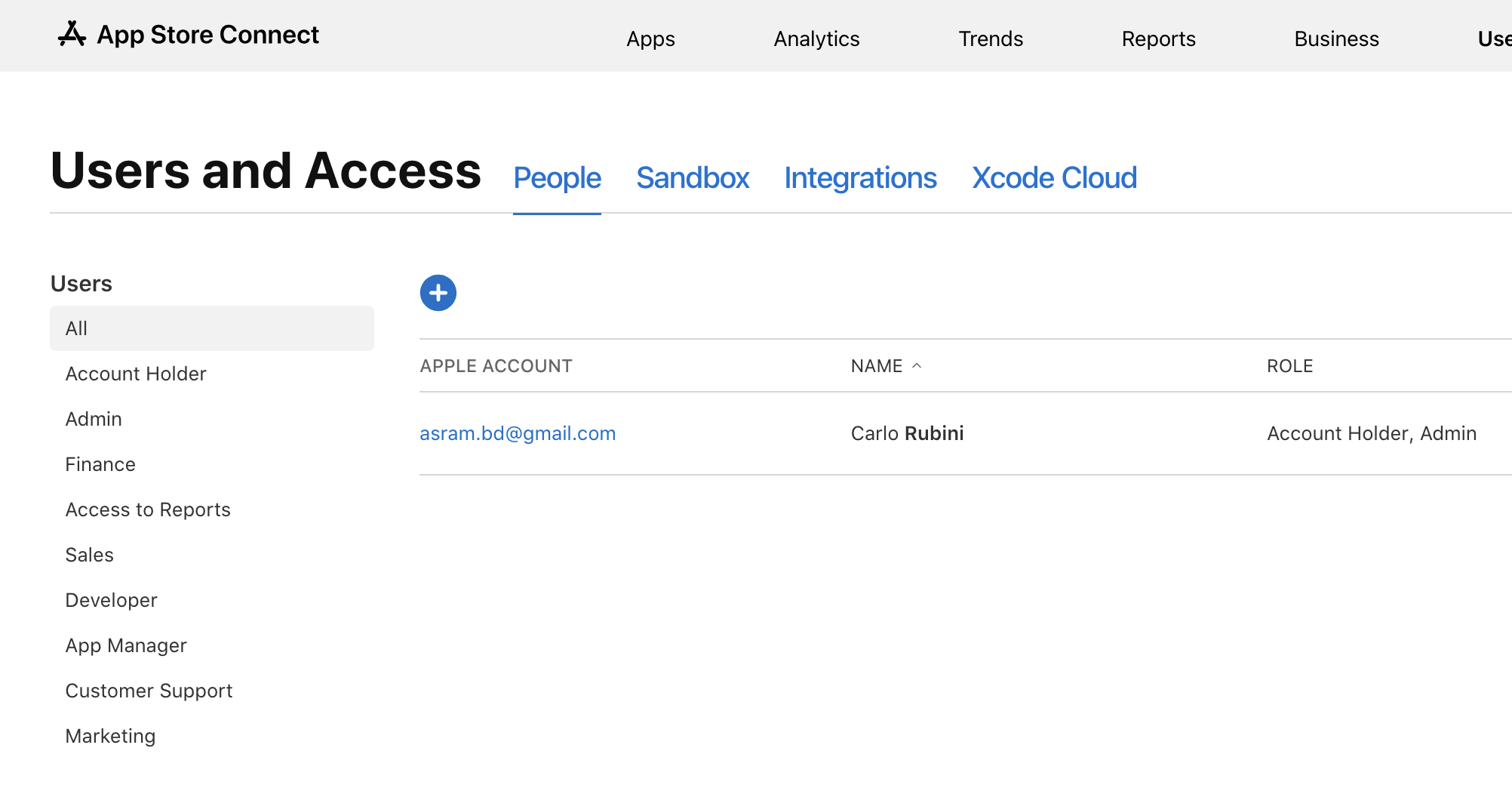The width and height of the screenshot is (1512, 785).
Task: Open the asram.bd@gmail.com account link
Action: click(x=518, y=433)
